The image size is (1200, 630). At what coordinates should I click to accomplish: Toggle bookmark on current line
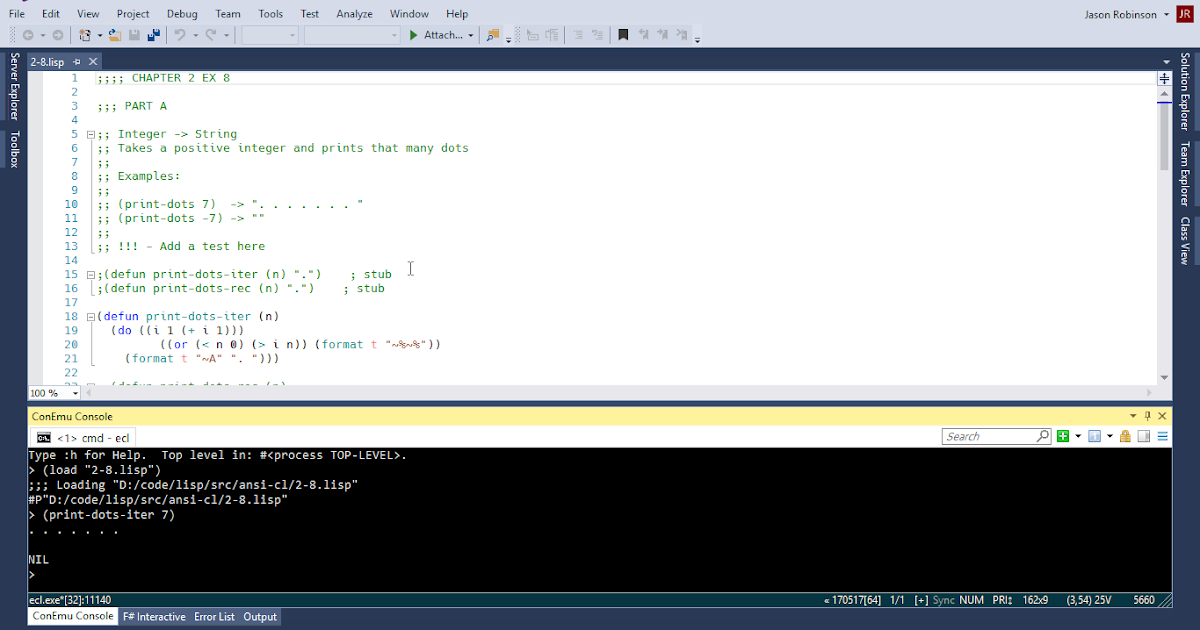coord(623,35)
